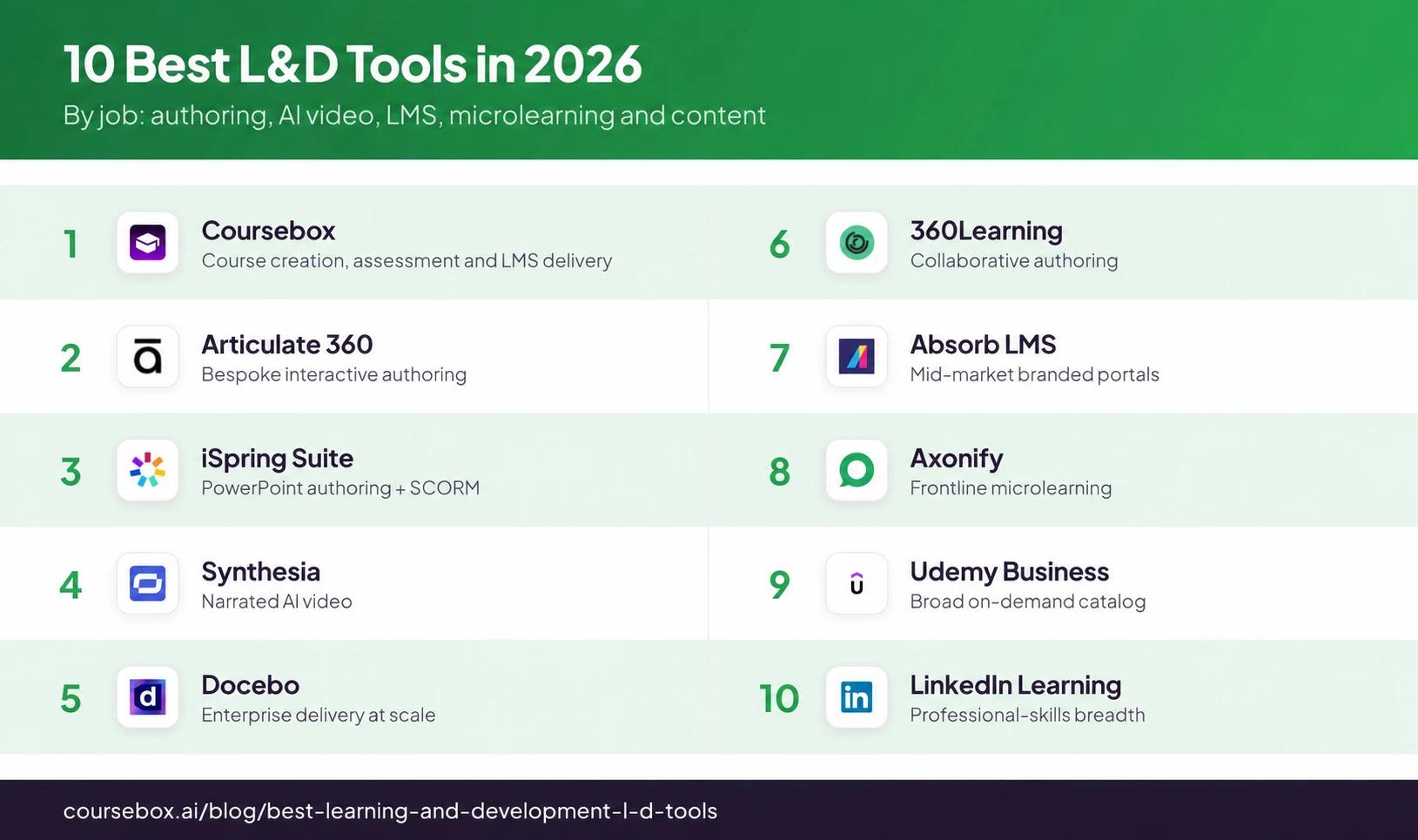Click 'PowerPoint authoring + SCORM' text
Viewport: 1418px width, 840px height.
340,487
